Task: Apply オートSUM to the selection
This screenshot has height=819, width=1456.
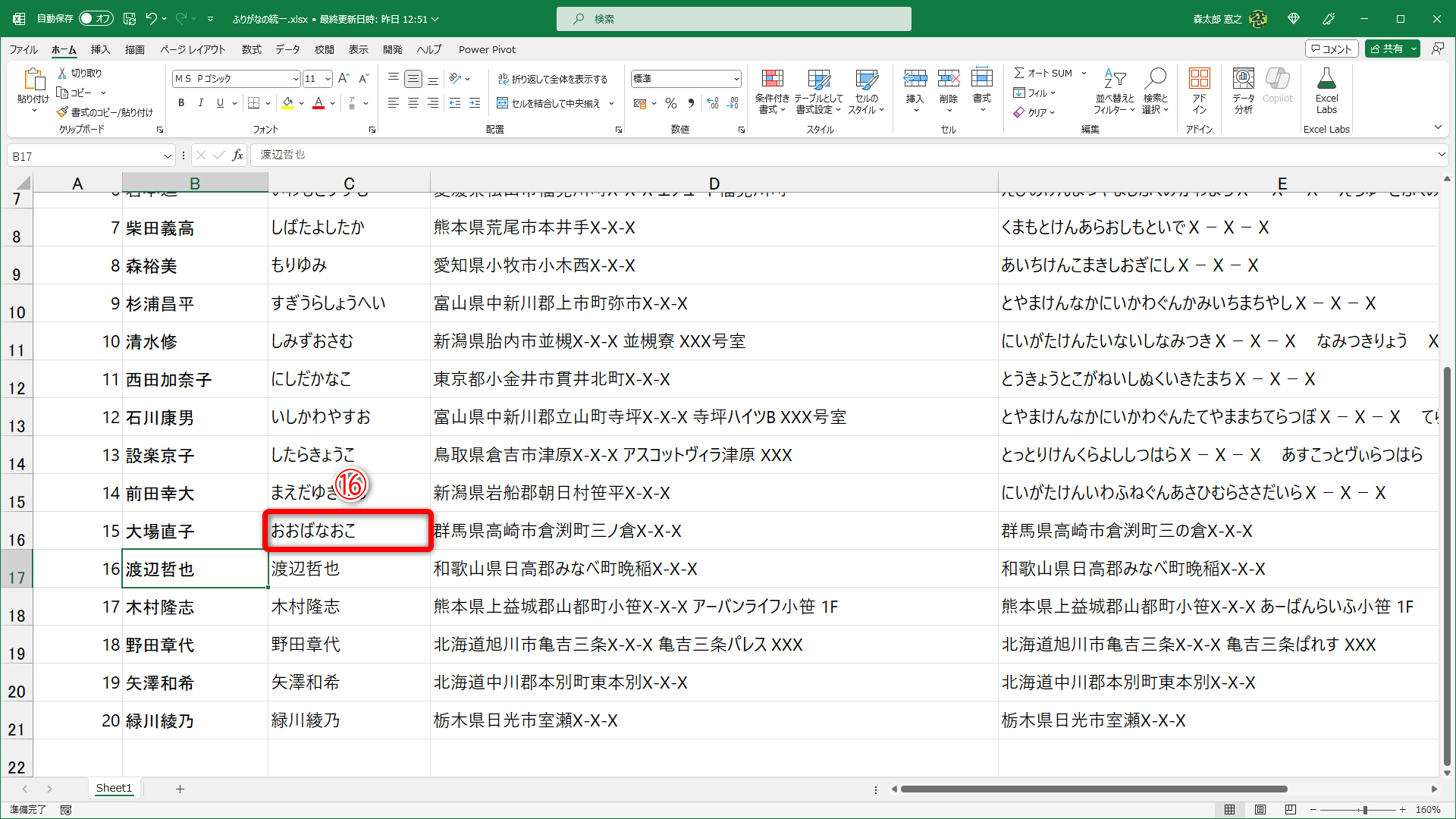Action: coord(1044,73)
